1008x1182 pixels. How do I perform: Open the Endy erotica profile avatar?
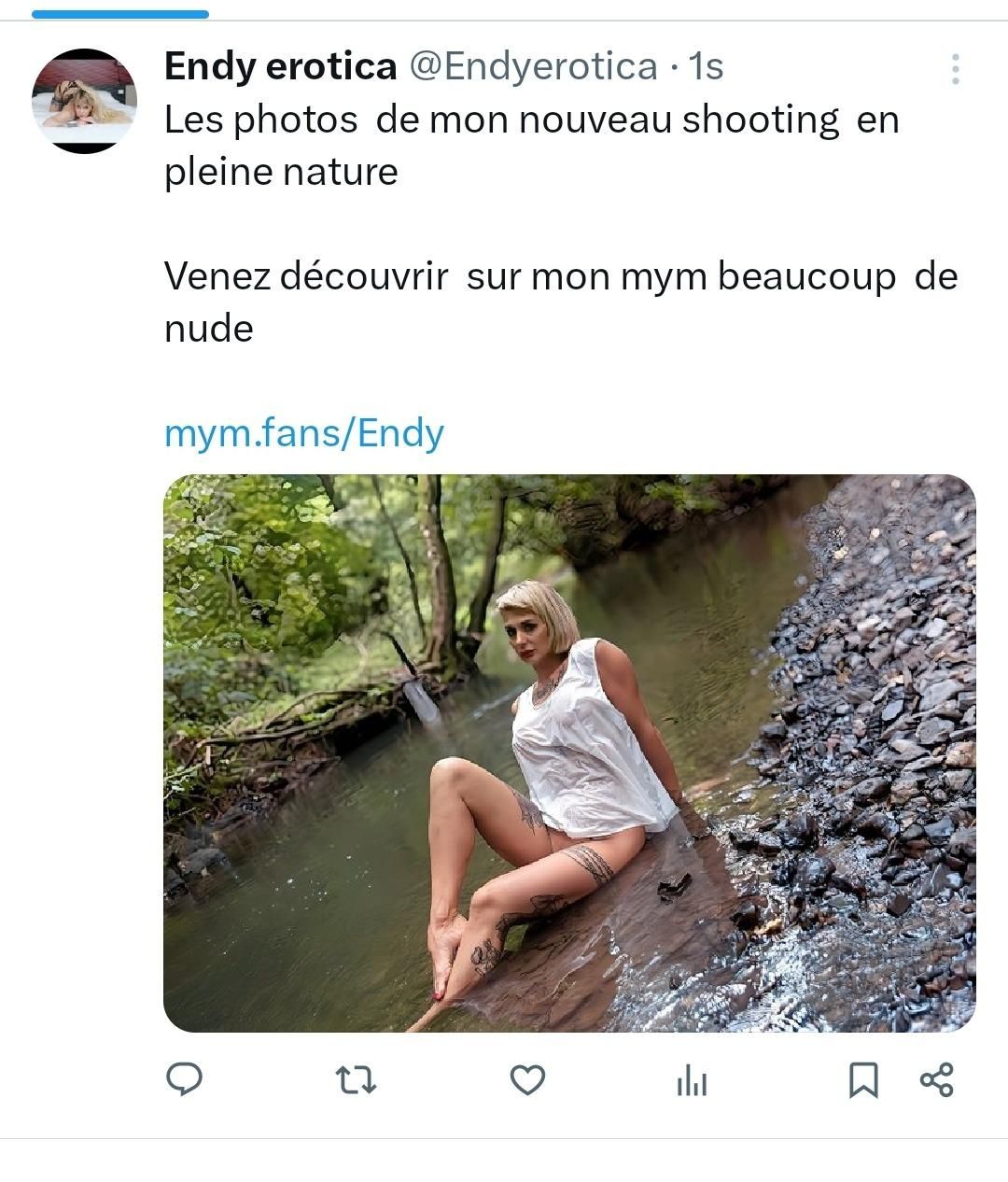(84, 101)
